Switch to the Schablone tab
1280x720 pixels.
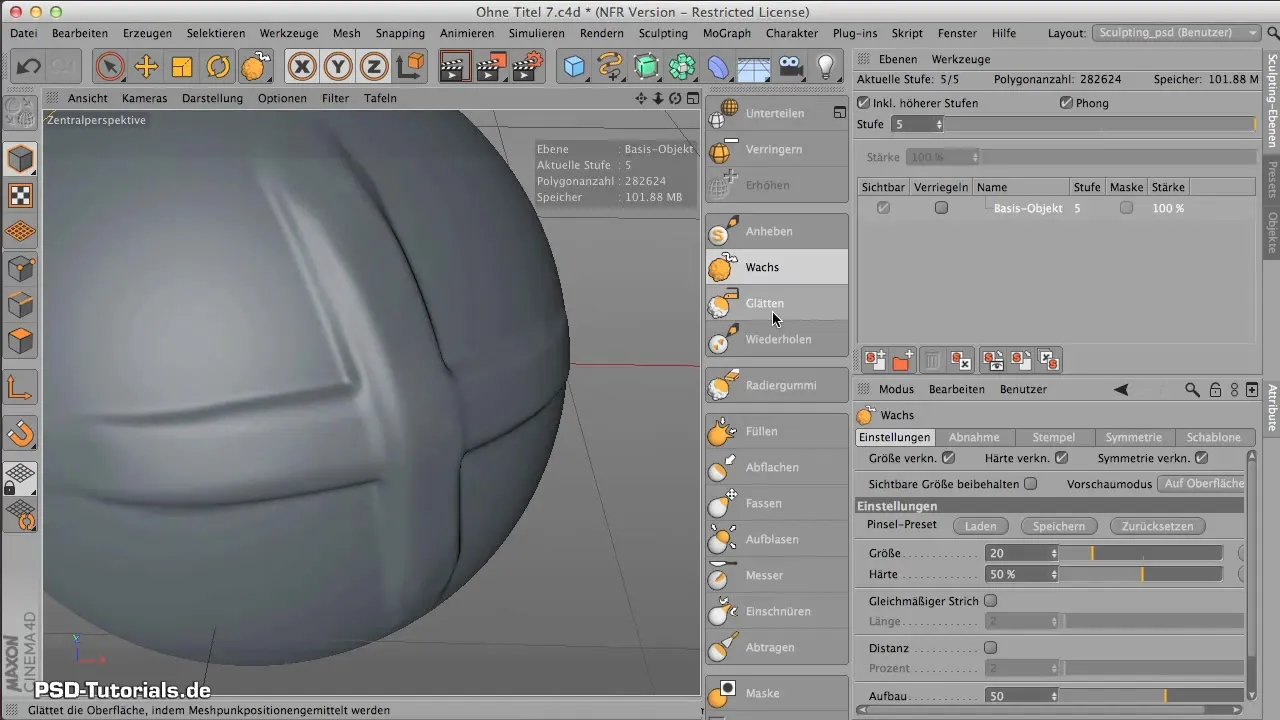[x=1214, y=437]
